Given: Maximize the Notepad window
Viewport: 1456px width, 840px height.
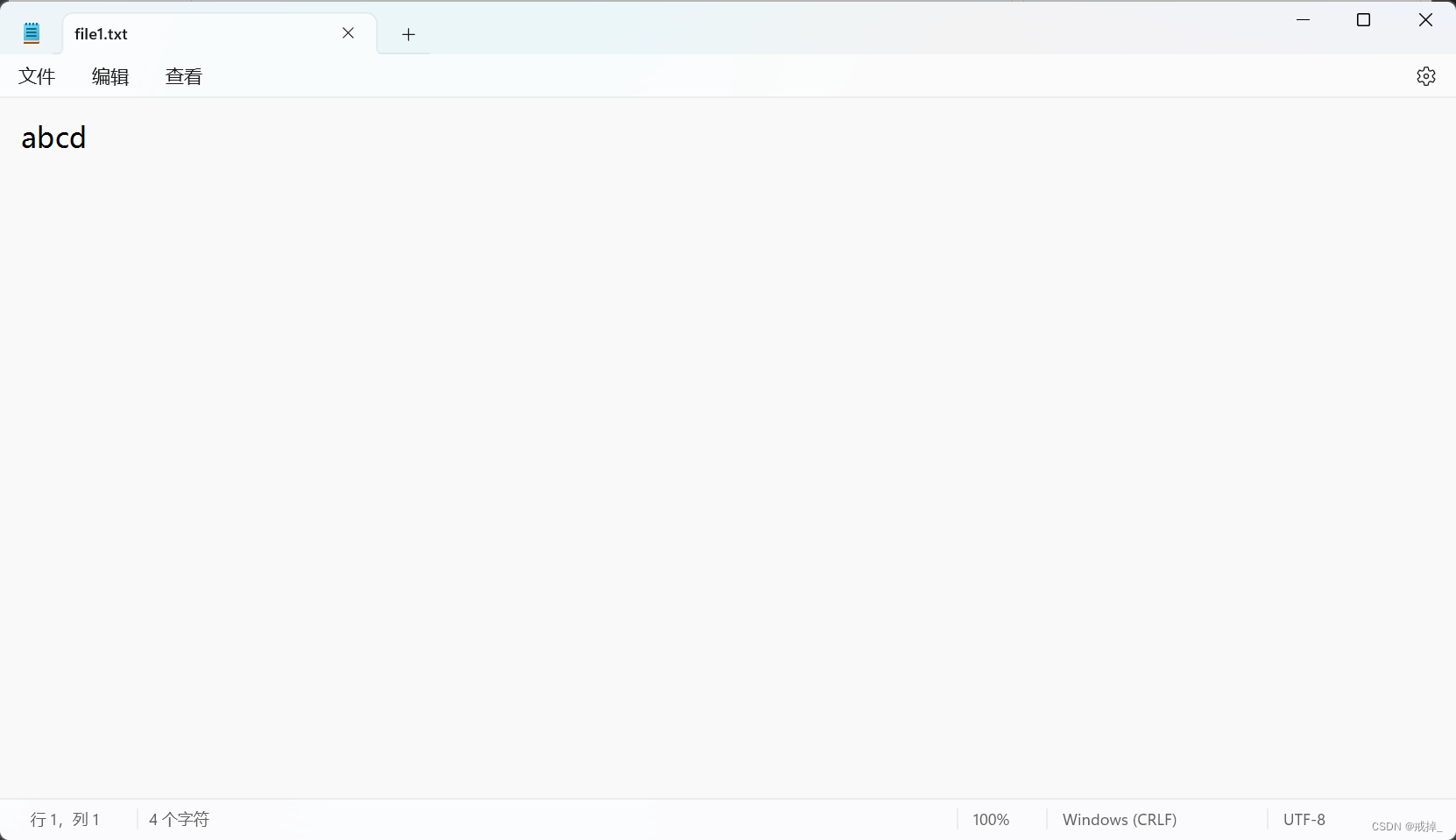Looking at the screenshot, I should click(1364, 19).
